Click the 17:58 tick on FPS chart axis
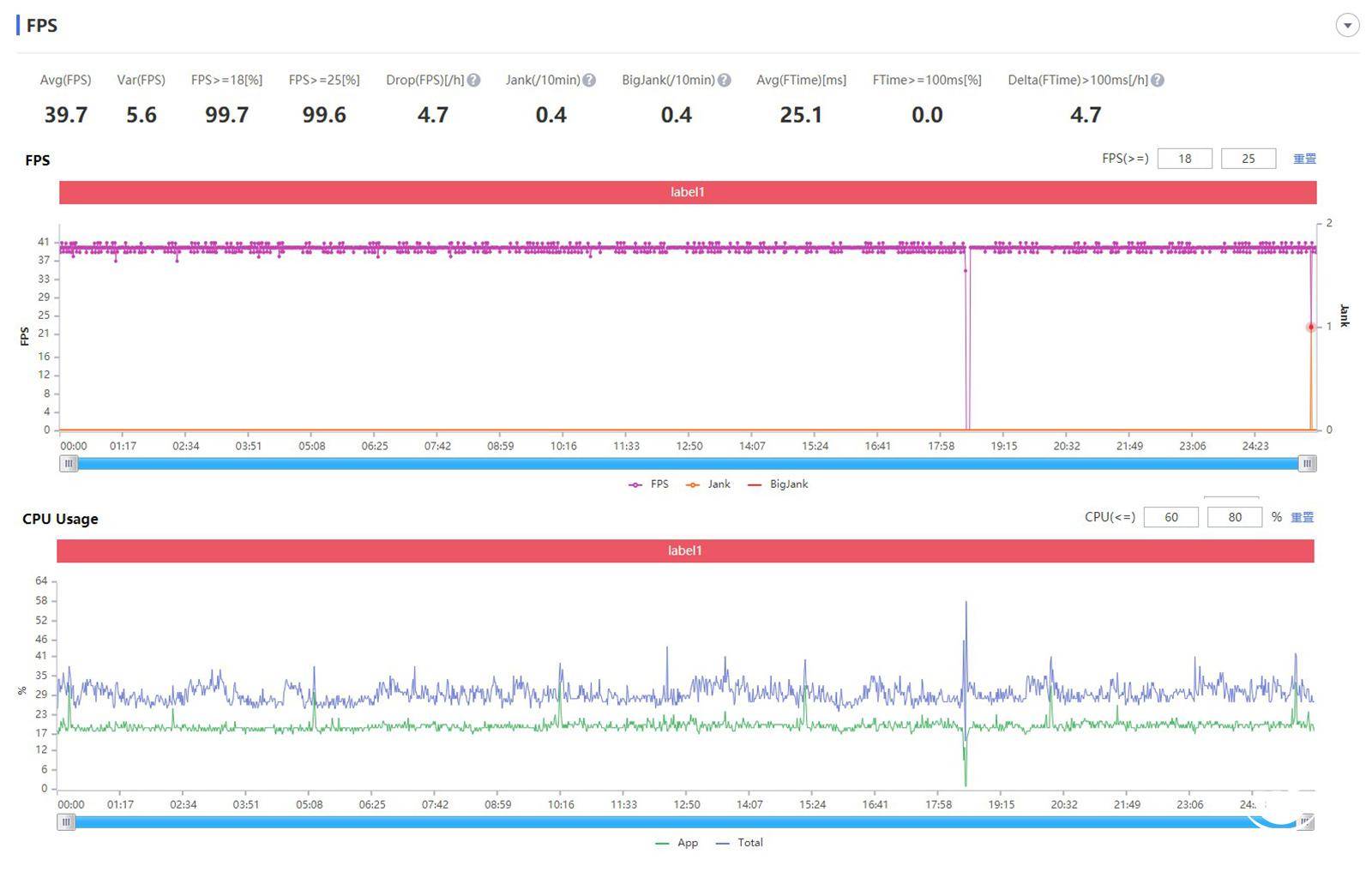 coord(941,446)
